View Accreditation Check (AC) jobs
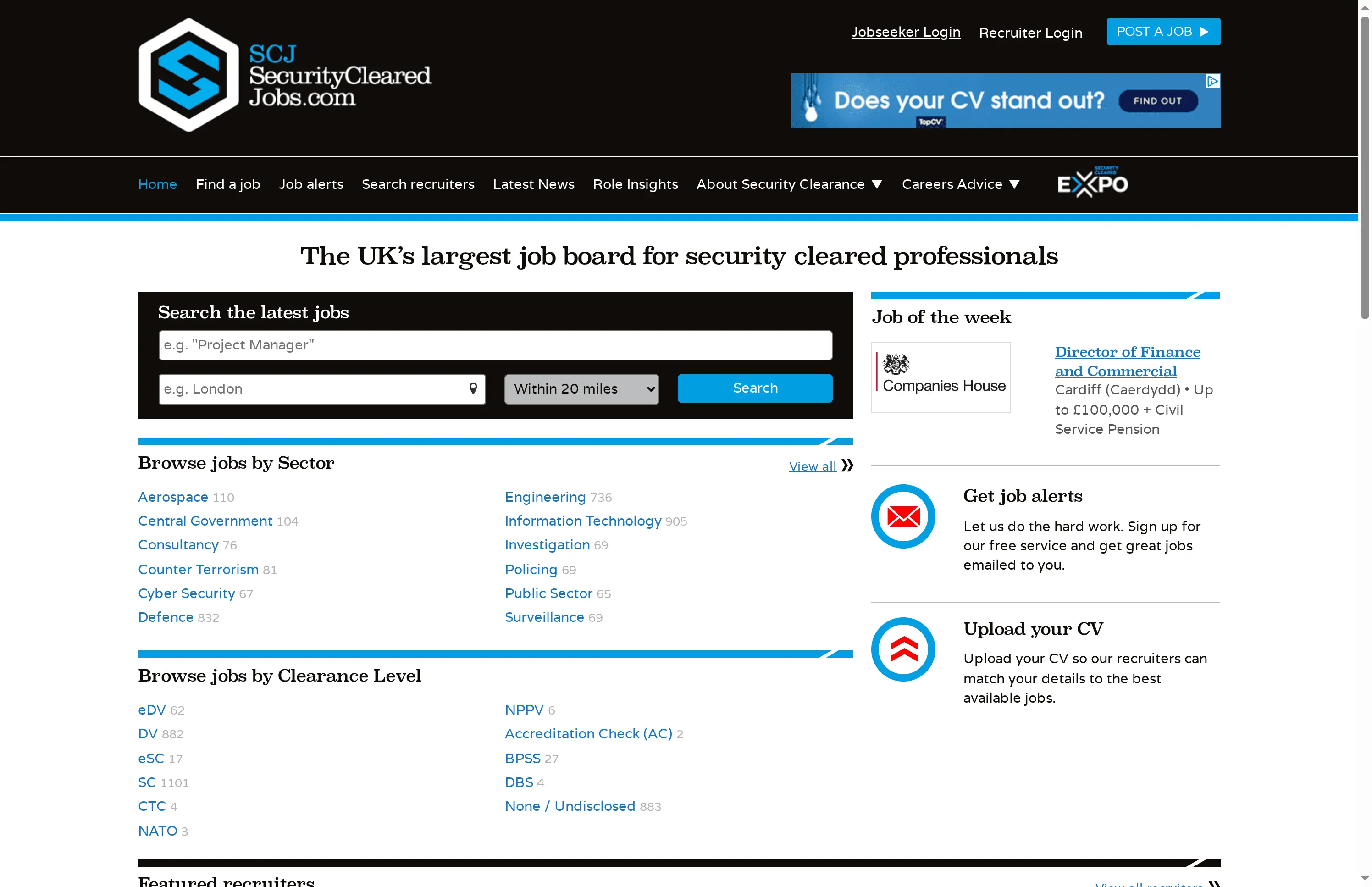Screen dimensions: 1372x887 point(588,734)
